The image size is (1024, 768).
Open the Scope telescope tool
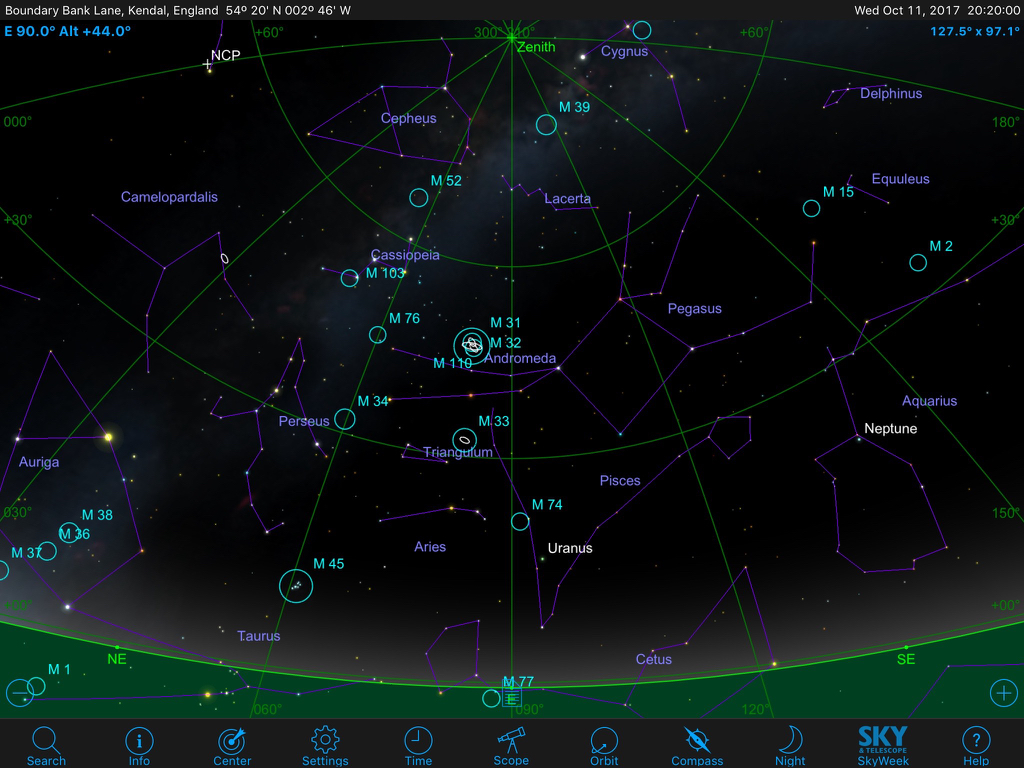(x=511, y=745)
